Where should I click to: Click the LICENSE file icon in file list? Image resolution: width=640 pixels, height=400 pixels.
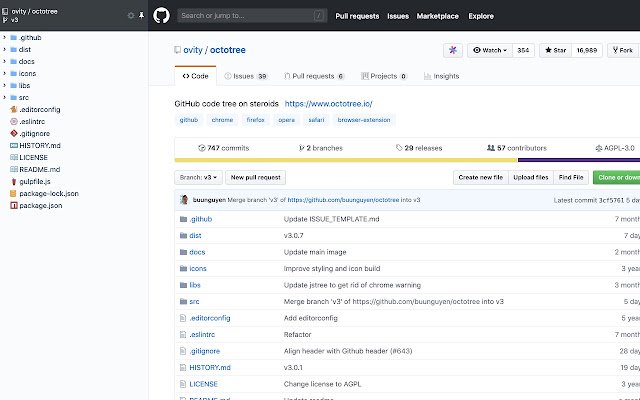coord(183,384)
